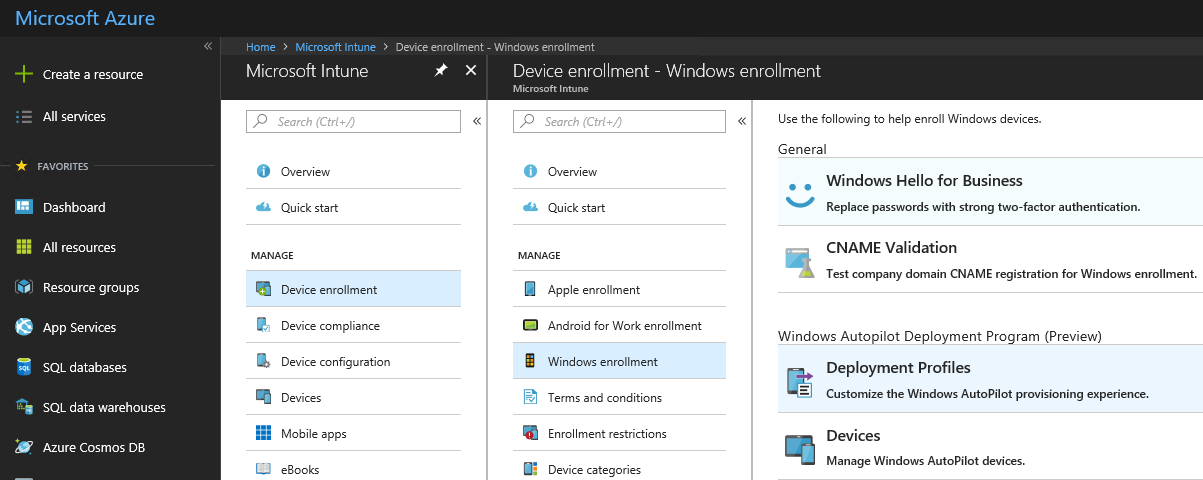This screenshot has height=480, width=1203.
Task: Open Devices AutoPilot tile title
Action: pyautogui.click(x=853, y=436)
